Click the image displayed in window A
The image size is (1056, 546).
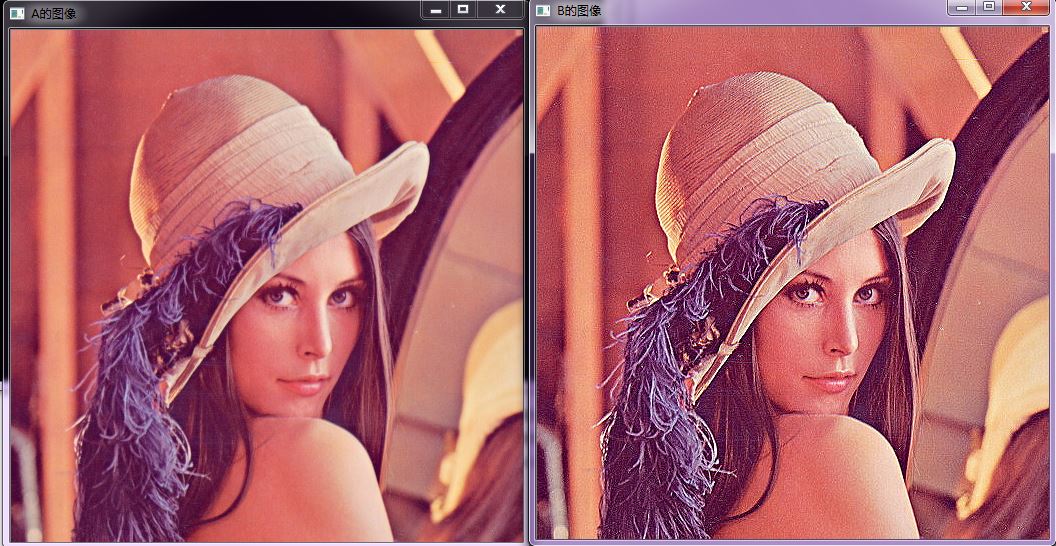pyautogui.click(x=267, y=285)
